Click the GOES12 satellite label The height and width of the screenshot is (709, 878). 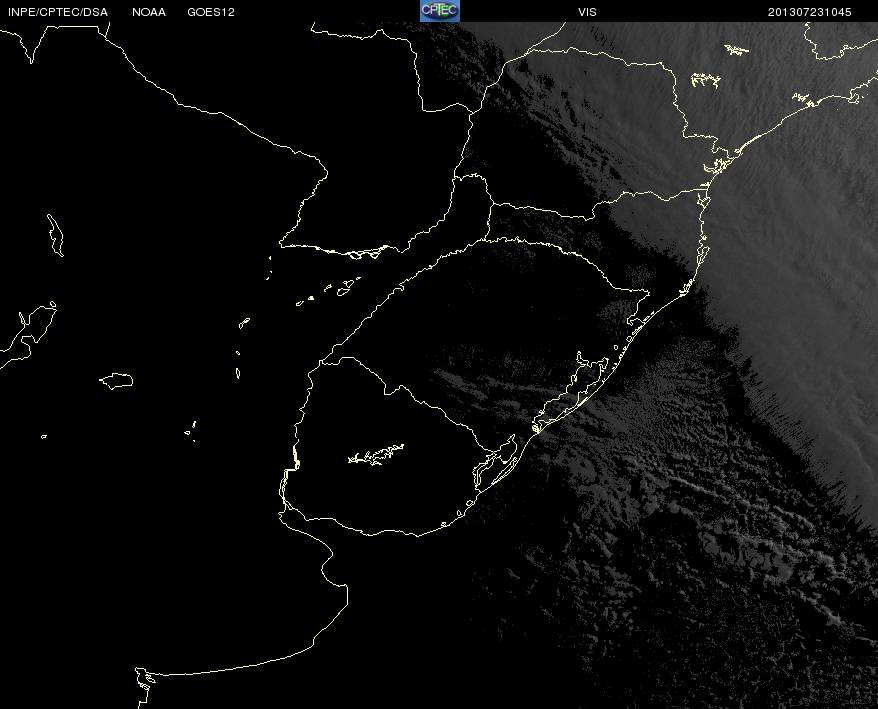point(211,12)
